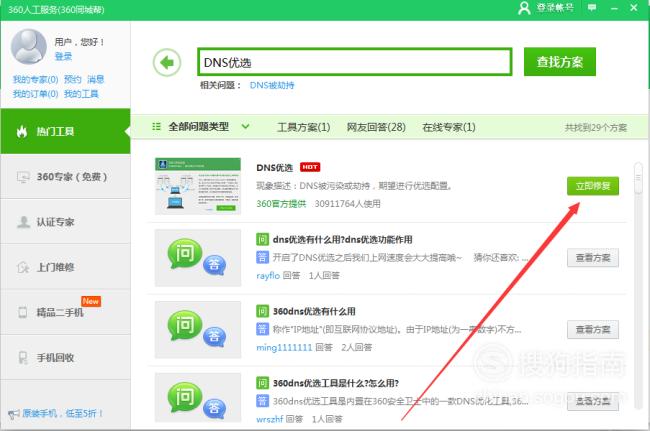Open the 预约 link
650x431 pixels.
(x=73, y=79)
